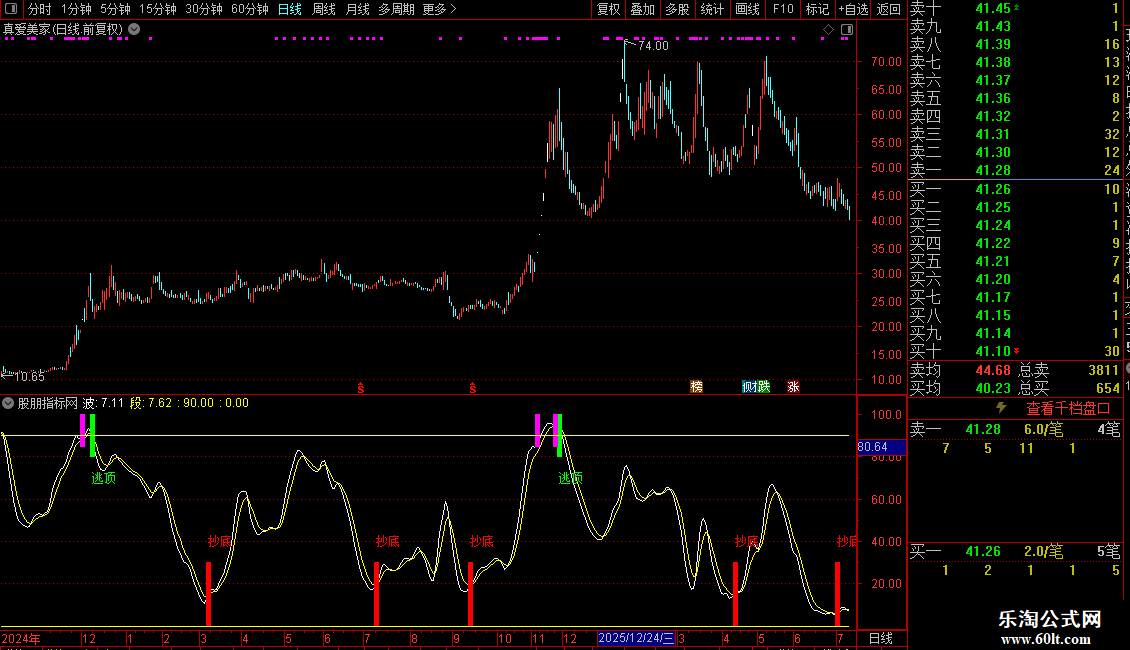
Task: Open the 统计 statistics tool
Action: [x=712, y=9]
